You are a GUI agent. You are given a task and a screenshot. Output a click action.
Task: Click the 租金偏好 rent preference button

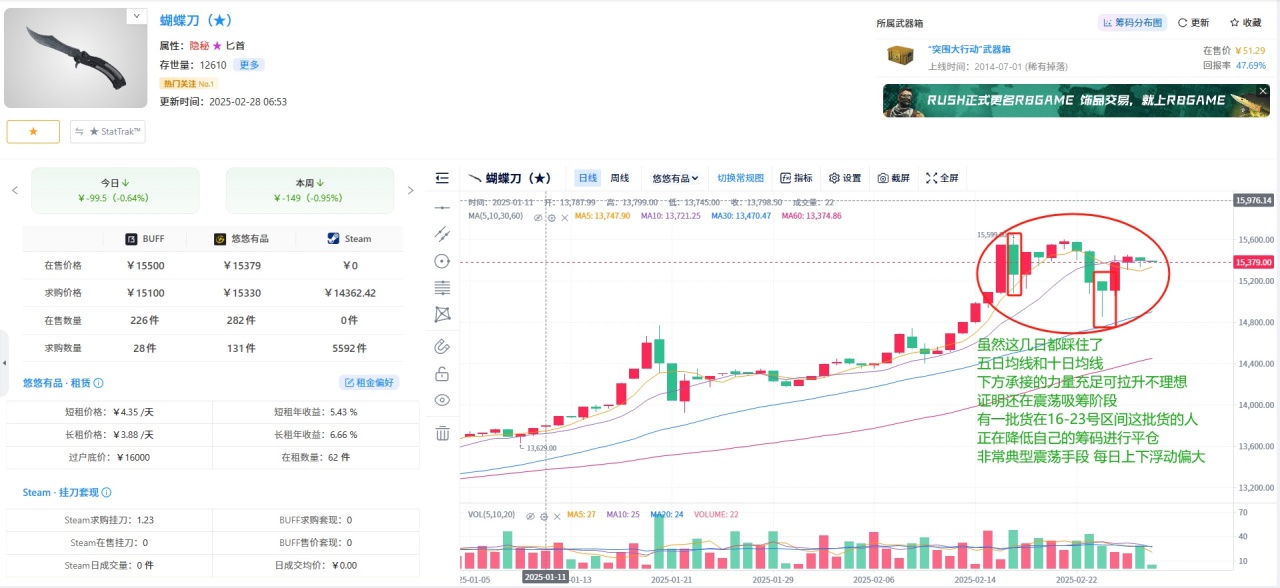370,382
